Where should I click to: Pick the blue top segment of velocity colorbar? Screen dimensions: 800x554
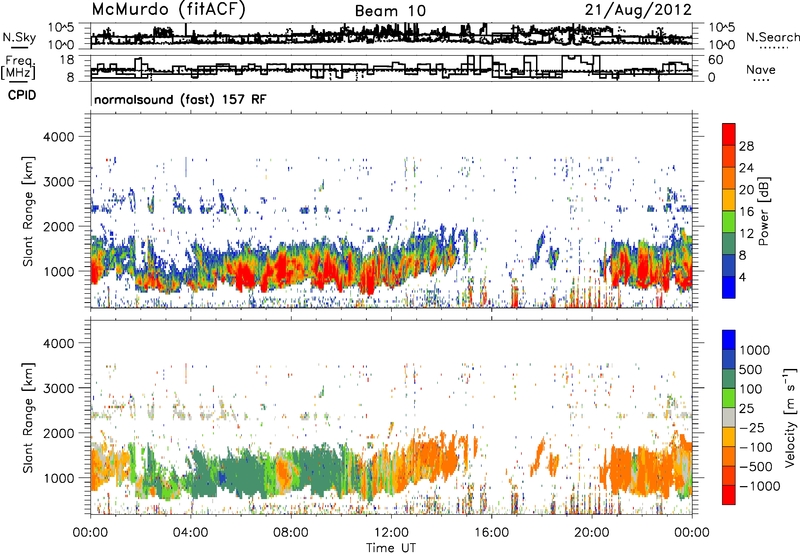(729, 340)
